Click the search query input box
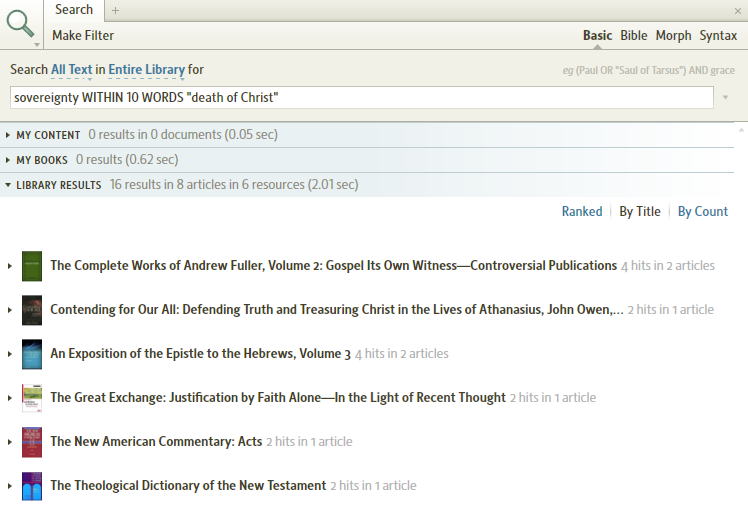The image size is (748, 525). 362,97
